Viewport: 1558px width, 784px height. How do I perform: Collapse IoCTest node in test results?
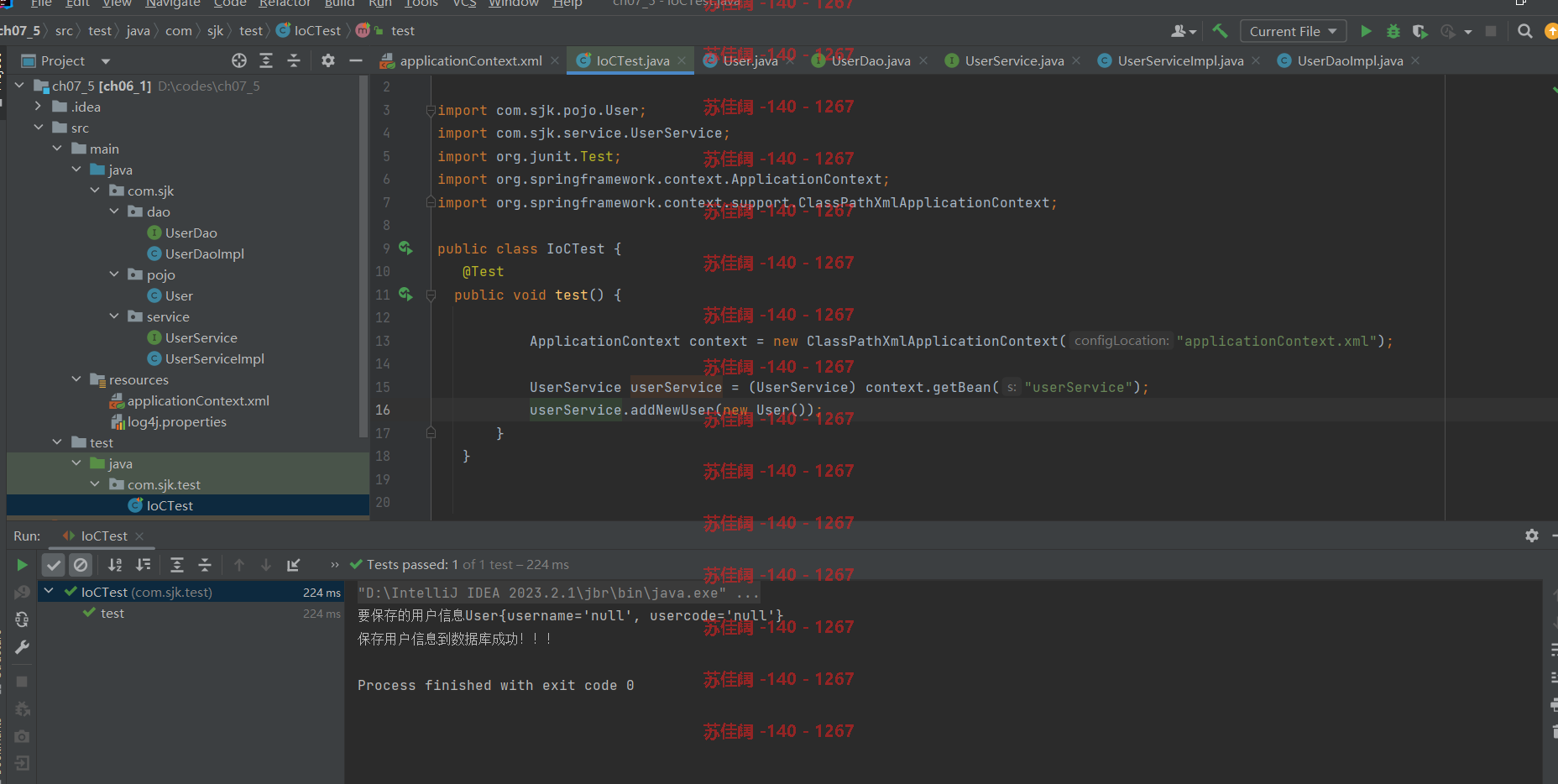click(x=49, y=591)
